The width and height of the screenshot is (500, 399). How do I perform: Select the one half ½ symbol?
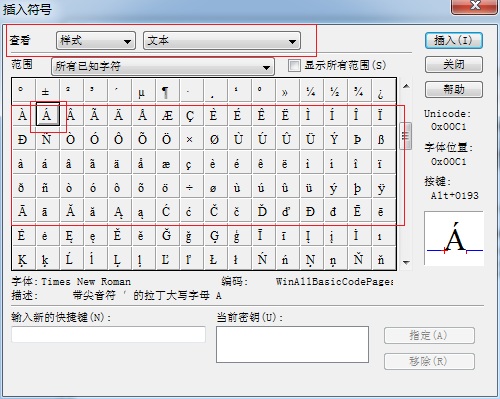(x=335, y=90)
